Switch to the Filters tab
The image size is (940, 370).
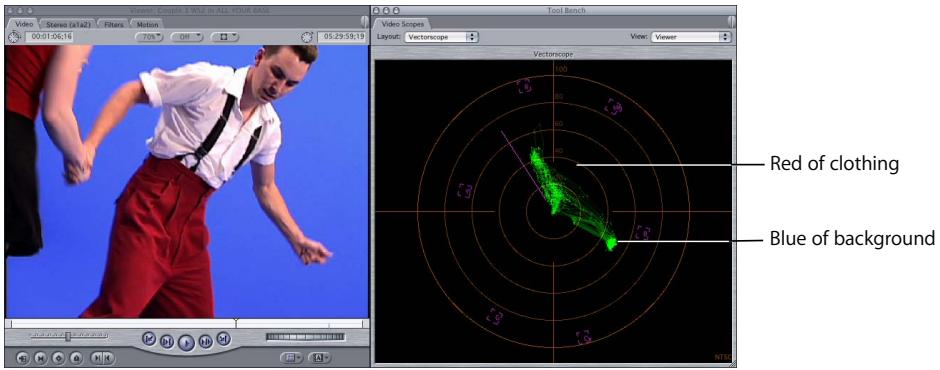pos(113,25)
